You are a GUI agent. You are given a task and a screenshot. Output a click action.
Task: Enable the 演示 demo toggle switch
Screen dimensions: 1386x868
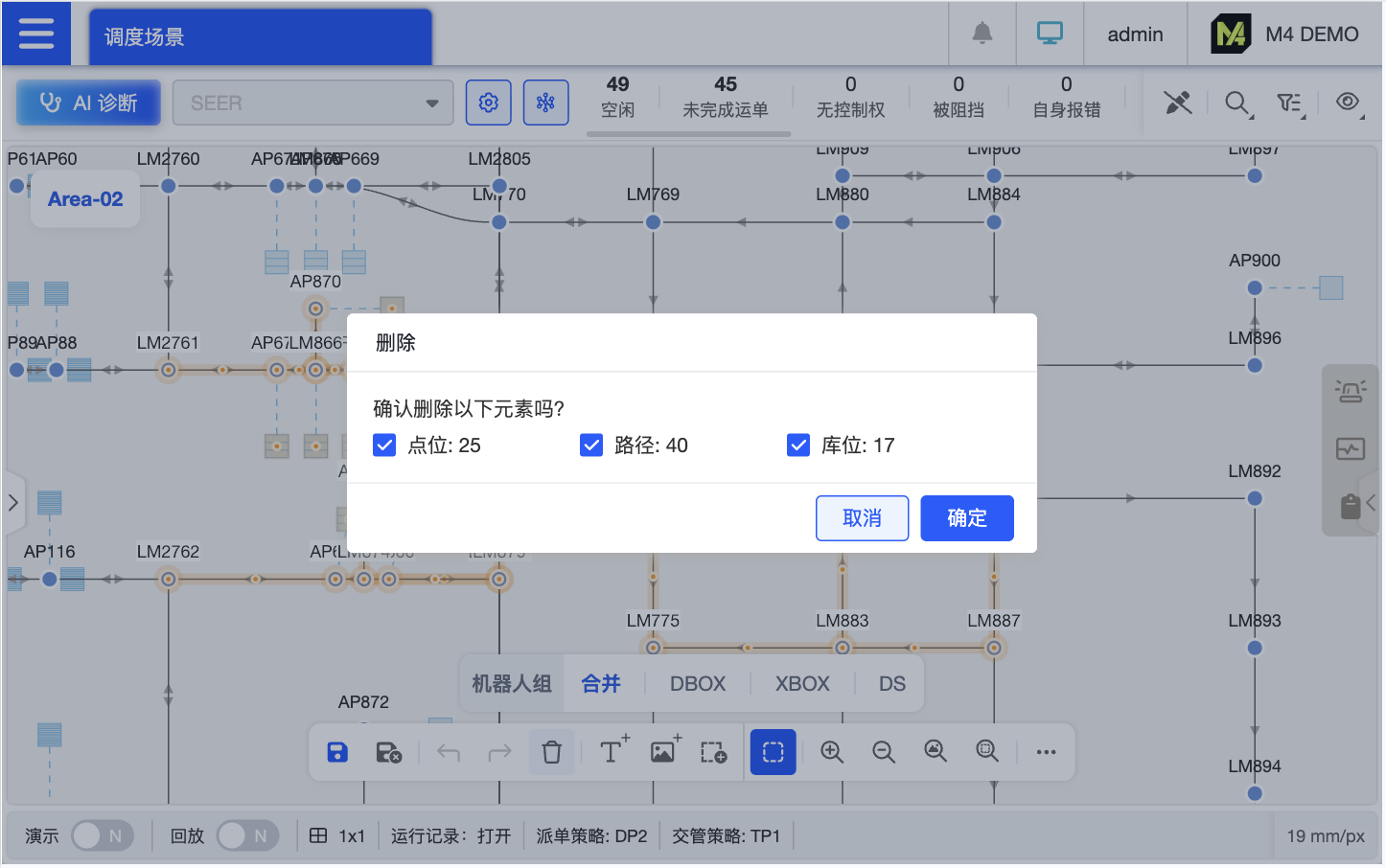coord(103,835)
